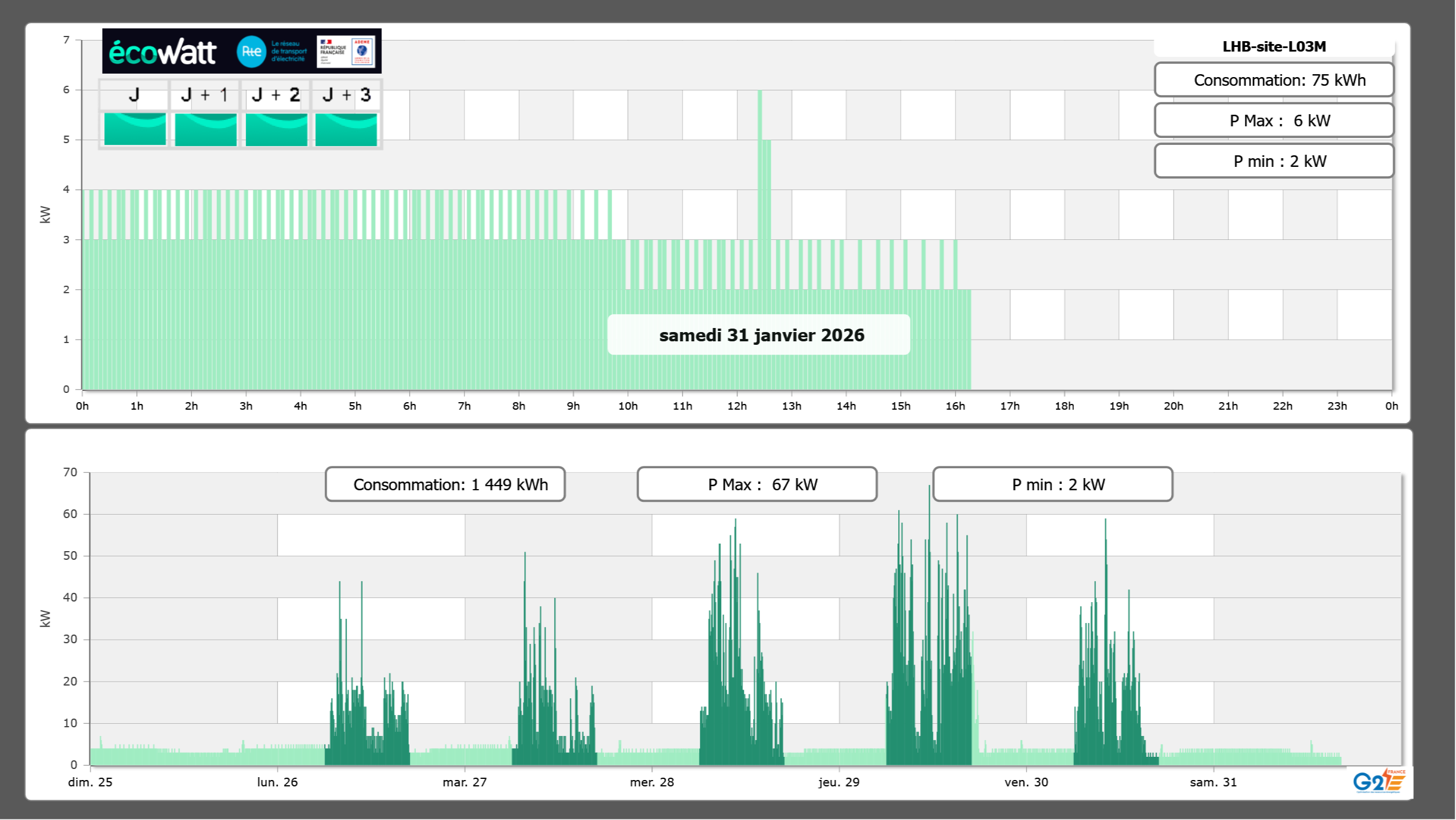Click the samedi 31 janvier 2026 label

(761, 335)
